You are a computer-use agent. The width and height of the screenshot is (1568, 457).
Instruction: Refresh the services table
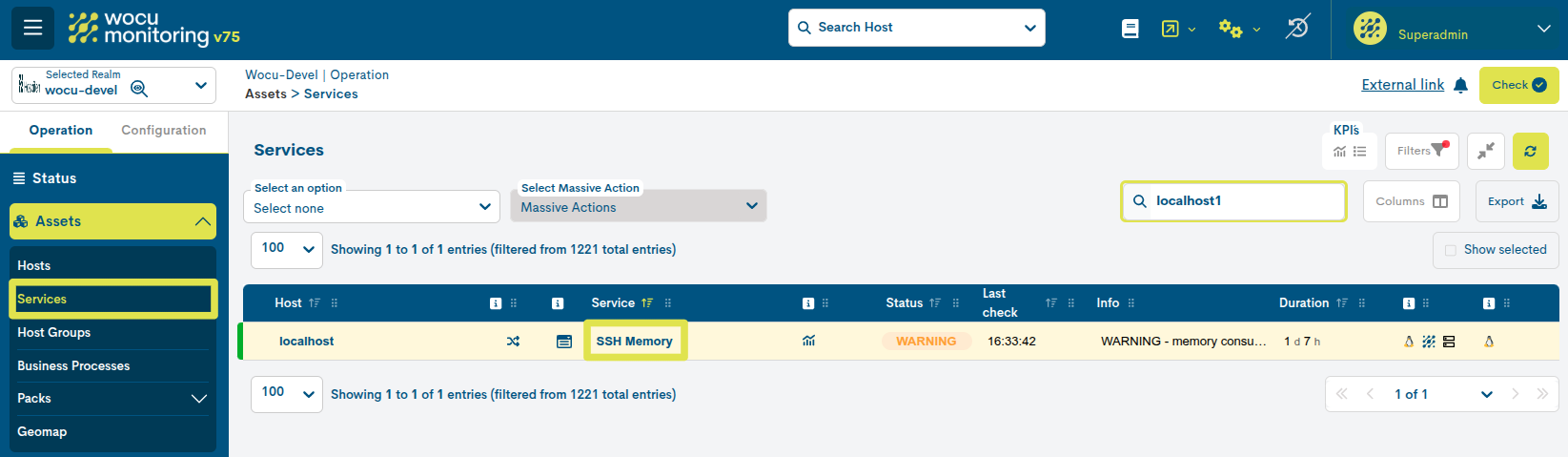pyautogui.click(x=1530, y=151)
